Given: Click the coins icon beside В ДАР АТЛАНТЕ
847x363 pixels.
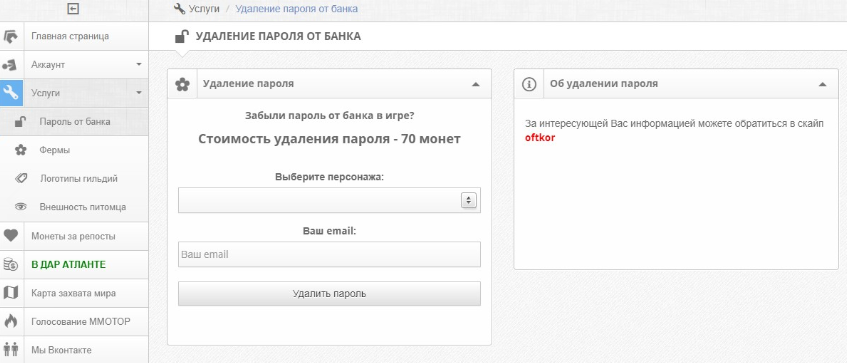Looking at the screenshot, I should pyautogui.click(x=11, y=264).
